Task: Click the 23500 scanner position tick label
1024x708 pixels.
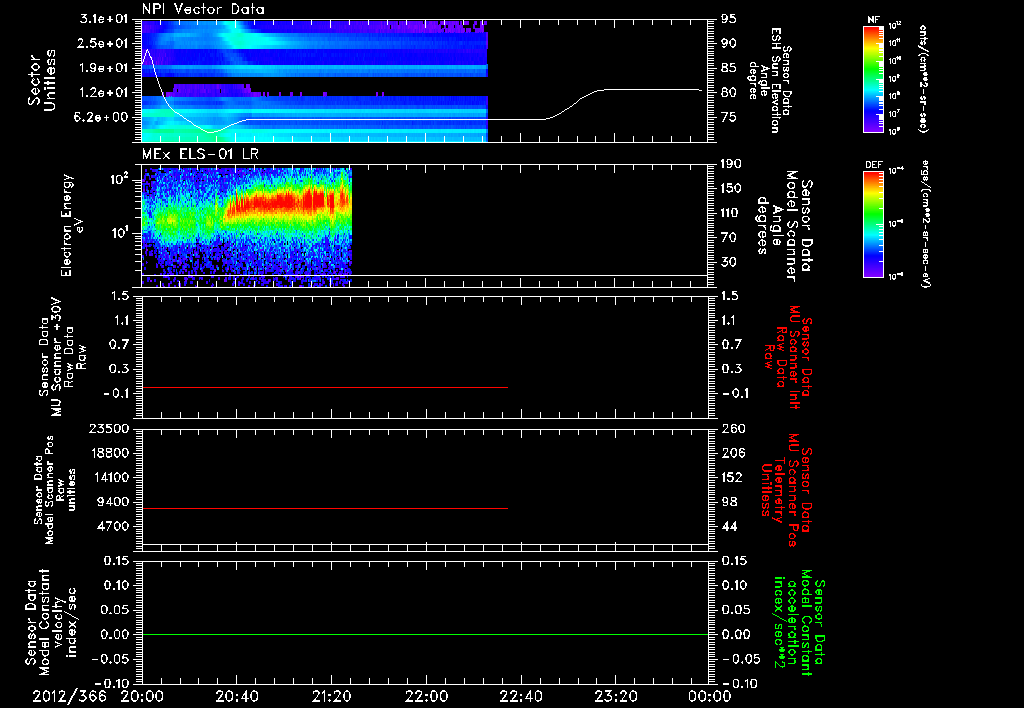Action: 110,428
